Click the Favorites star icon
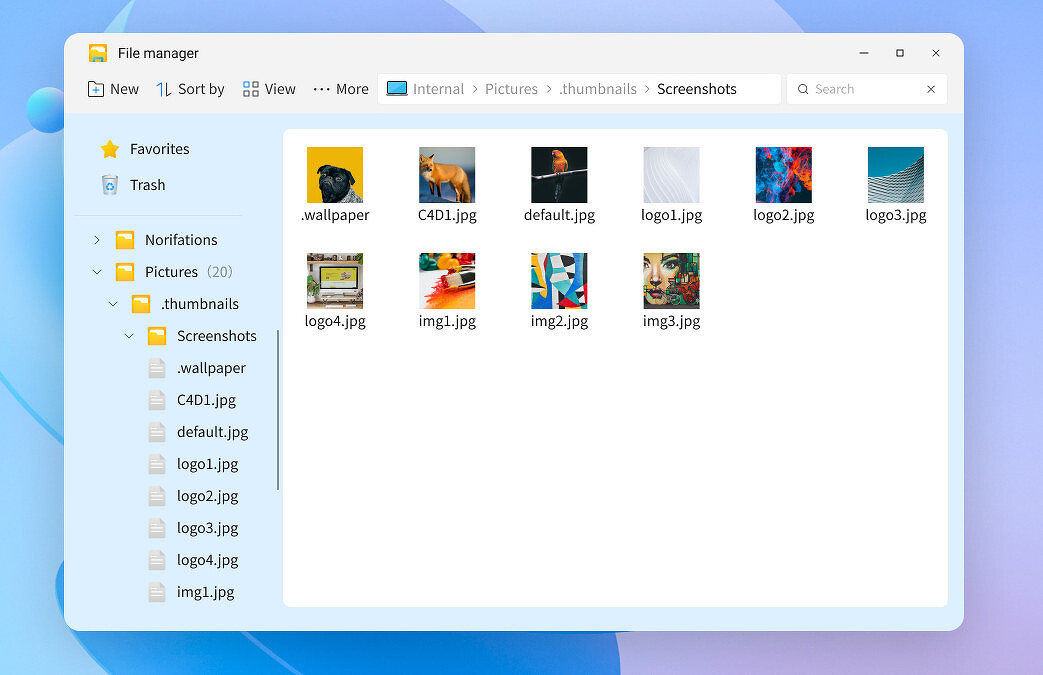The width and height of the screenshot is (1043, 675). tap(110, 148)
